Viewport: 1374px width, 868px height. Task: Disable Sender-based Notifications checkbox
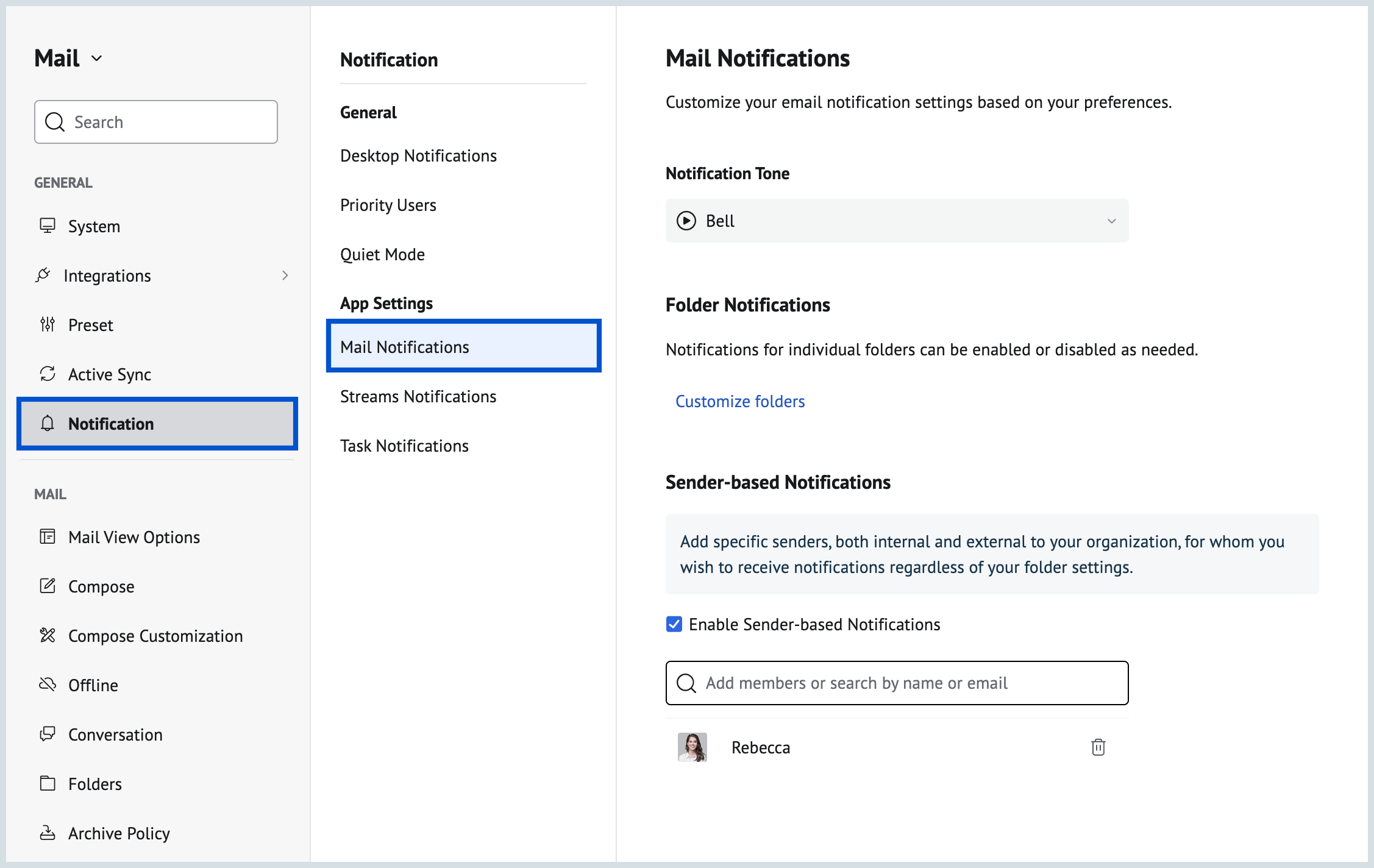tap(674, 624)
